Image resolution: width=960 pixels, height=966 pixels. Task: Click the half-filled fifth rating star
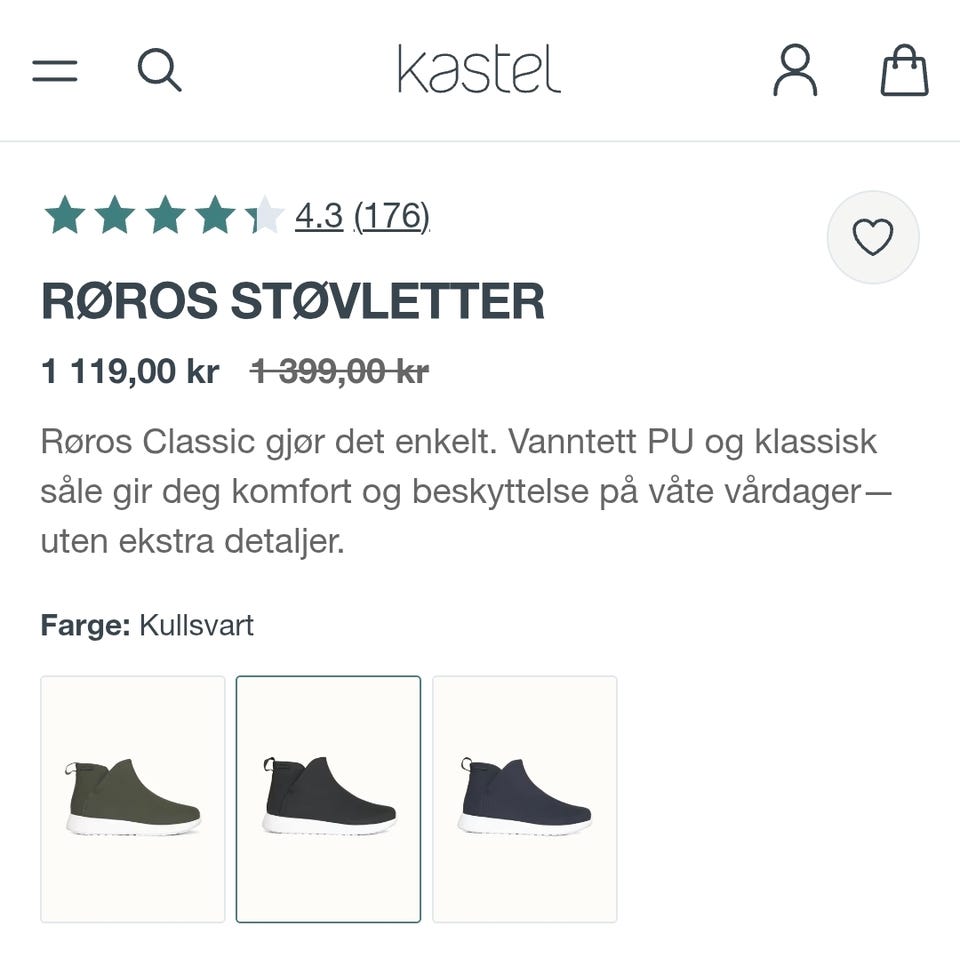click(x=264, y=215)
